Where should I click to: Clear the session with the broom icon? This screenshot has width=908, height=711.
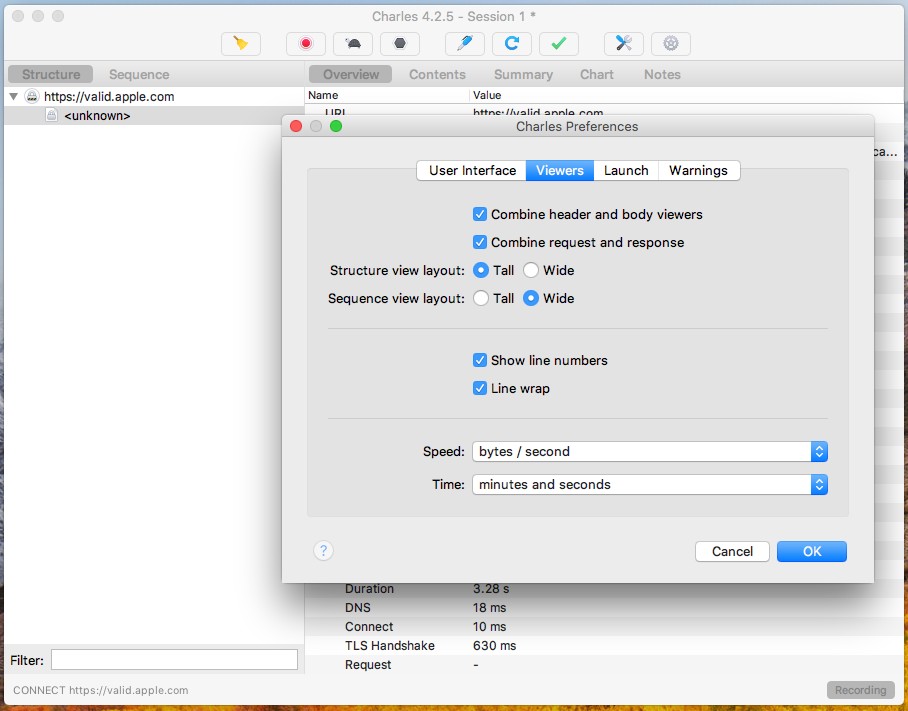(241, 44)
